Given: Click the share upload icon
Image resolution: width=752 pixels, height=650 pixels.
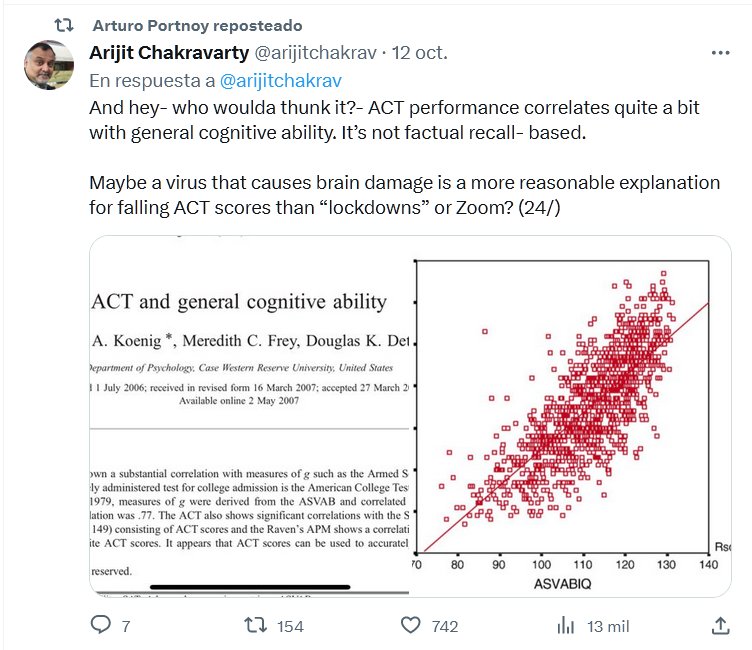Looking at the screenshot, I should 720,625.
